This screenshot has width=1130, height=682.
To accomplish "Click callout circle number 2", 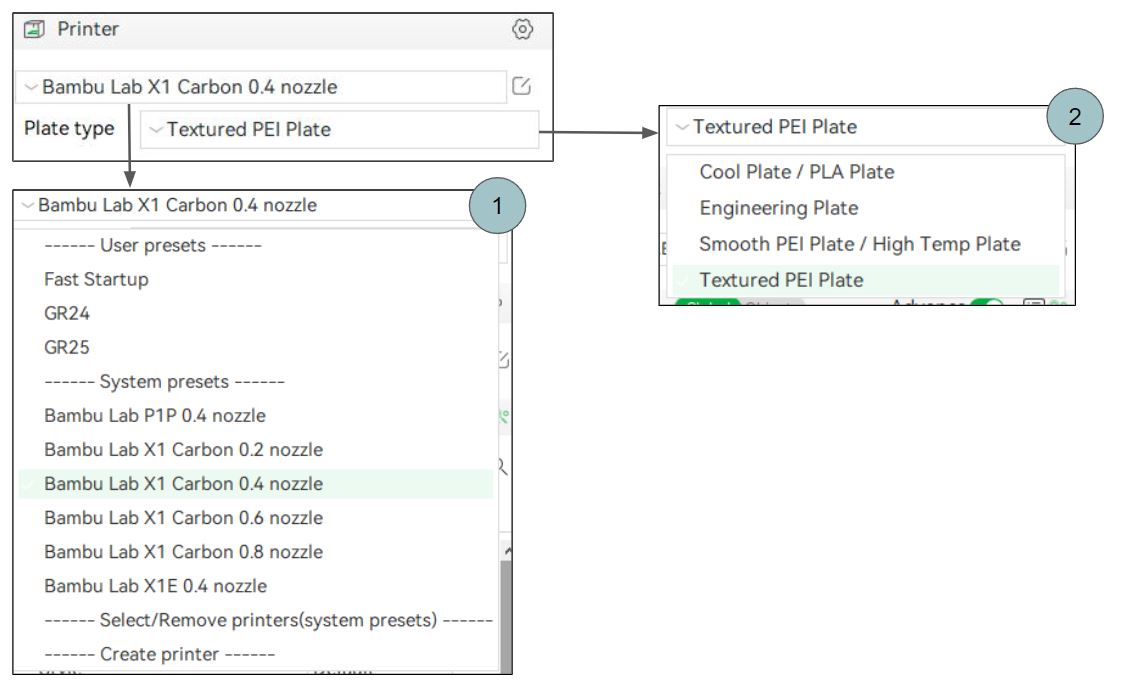I will (x=1074, y=117).
